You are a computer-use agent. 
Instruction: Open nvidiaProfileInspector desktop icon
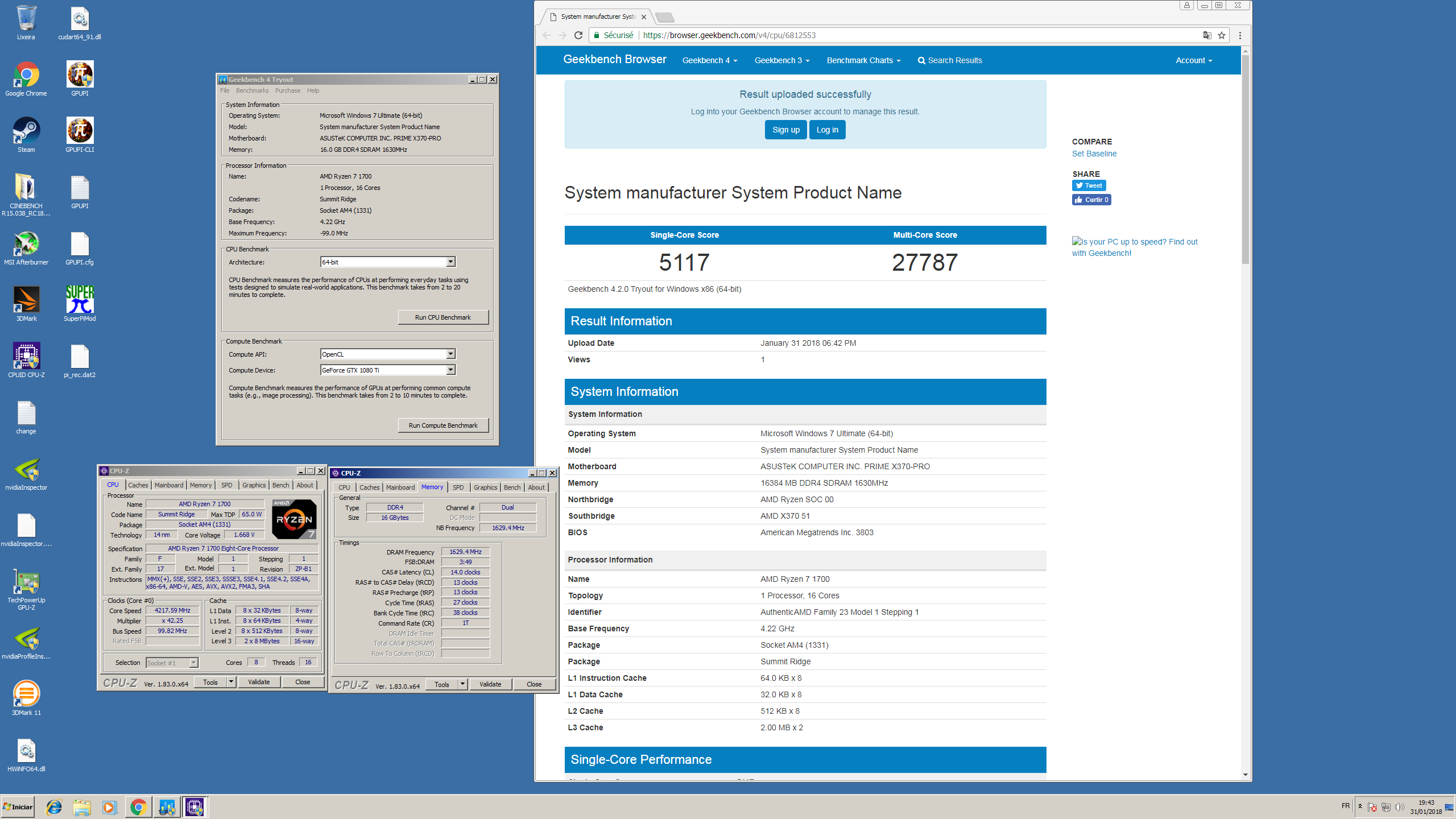click(x=26, y=642)
